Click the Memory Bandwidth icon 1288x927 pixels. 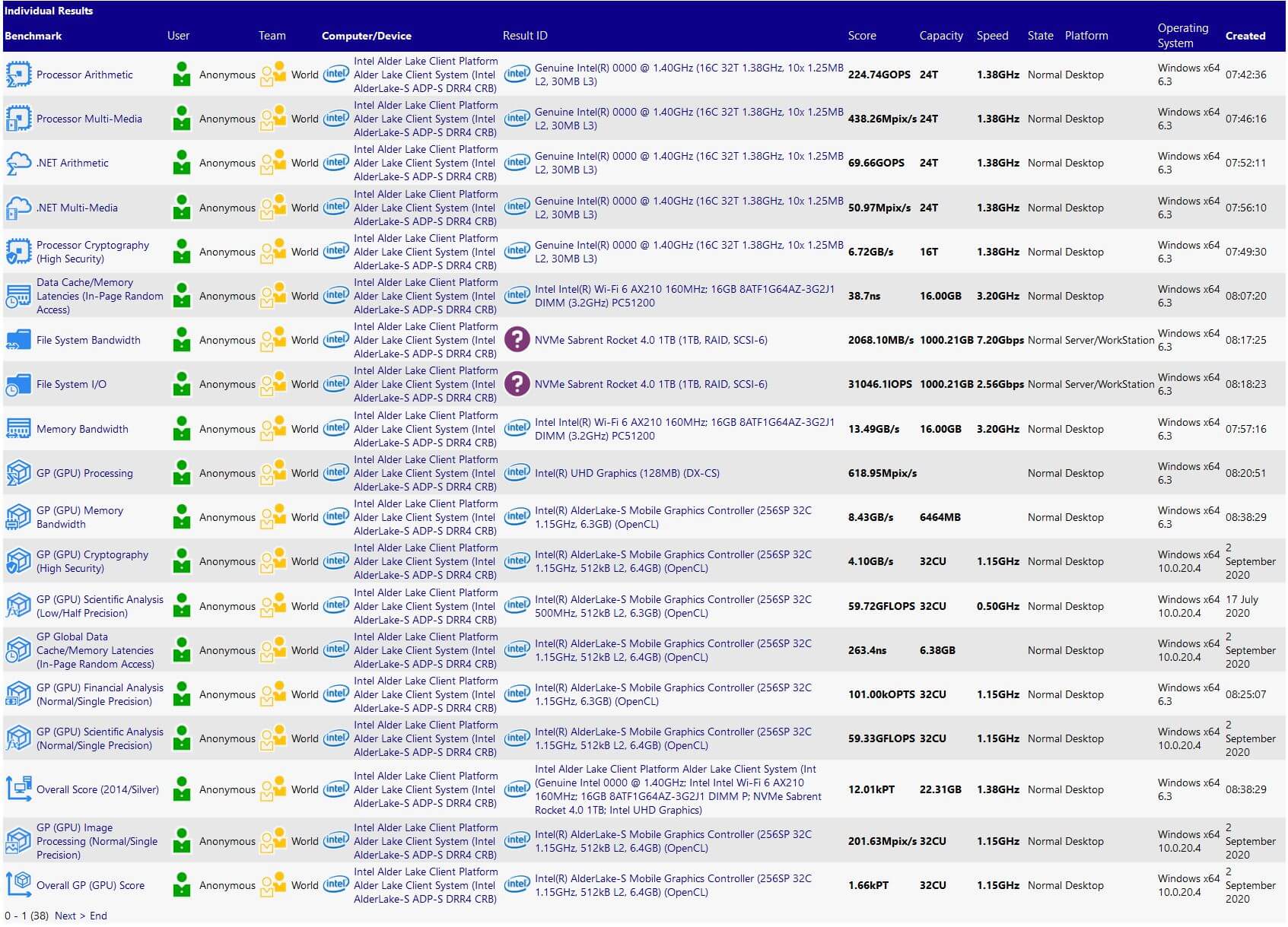pos(18,429)
